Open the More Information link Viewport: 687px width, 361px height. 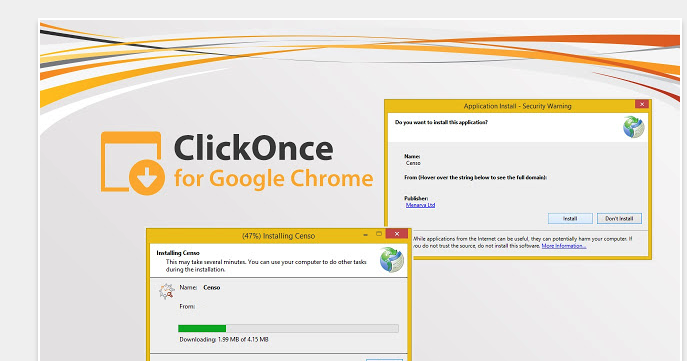tap(563, 246)
